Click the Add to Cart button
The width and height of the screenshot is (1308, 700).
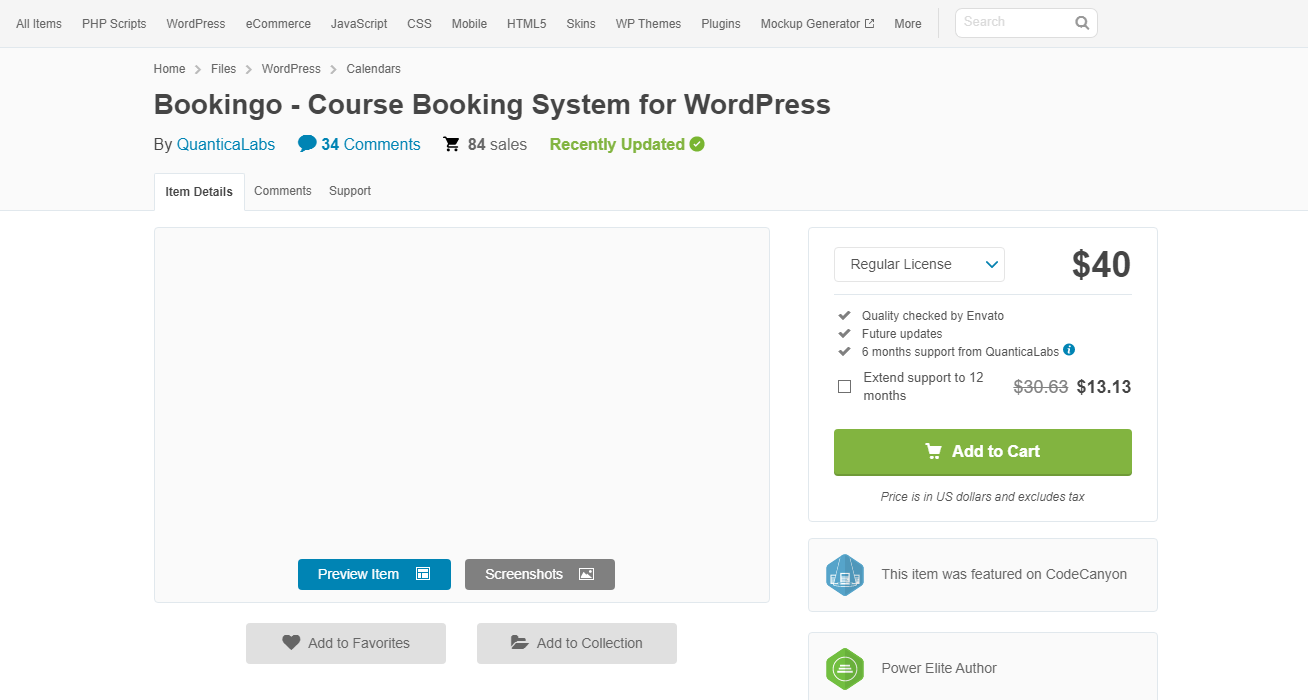click(x=983, y=452)
